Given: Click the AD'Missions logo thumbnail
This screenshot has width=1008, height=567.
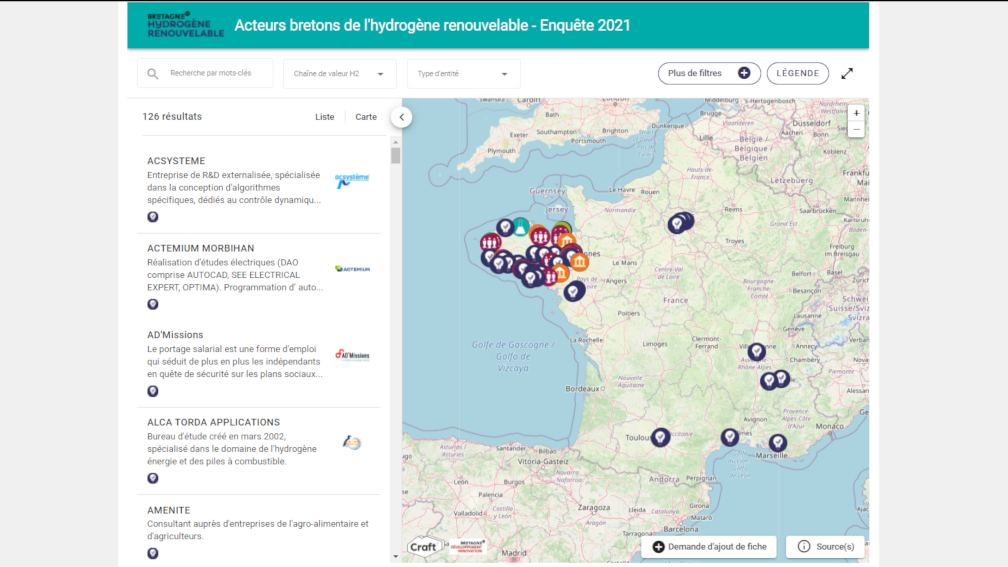Looking at the screenshot, I should click(352, 355).
